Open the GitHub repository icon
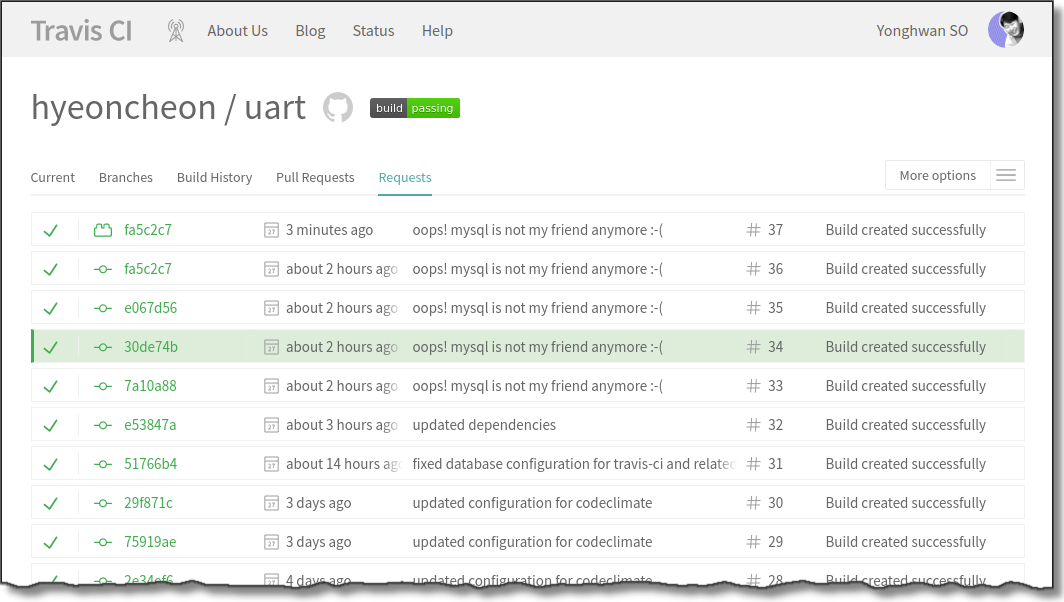Viewport: 1064px width, 602px height. pos(338,108)
